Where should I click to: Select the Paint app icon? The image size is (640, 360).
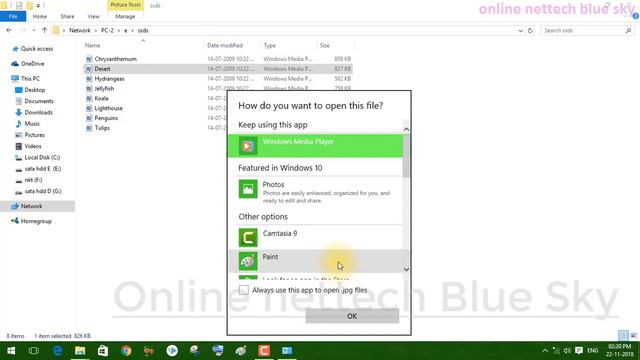pos(248,261)
